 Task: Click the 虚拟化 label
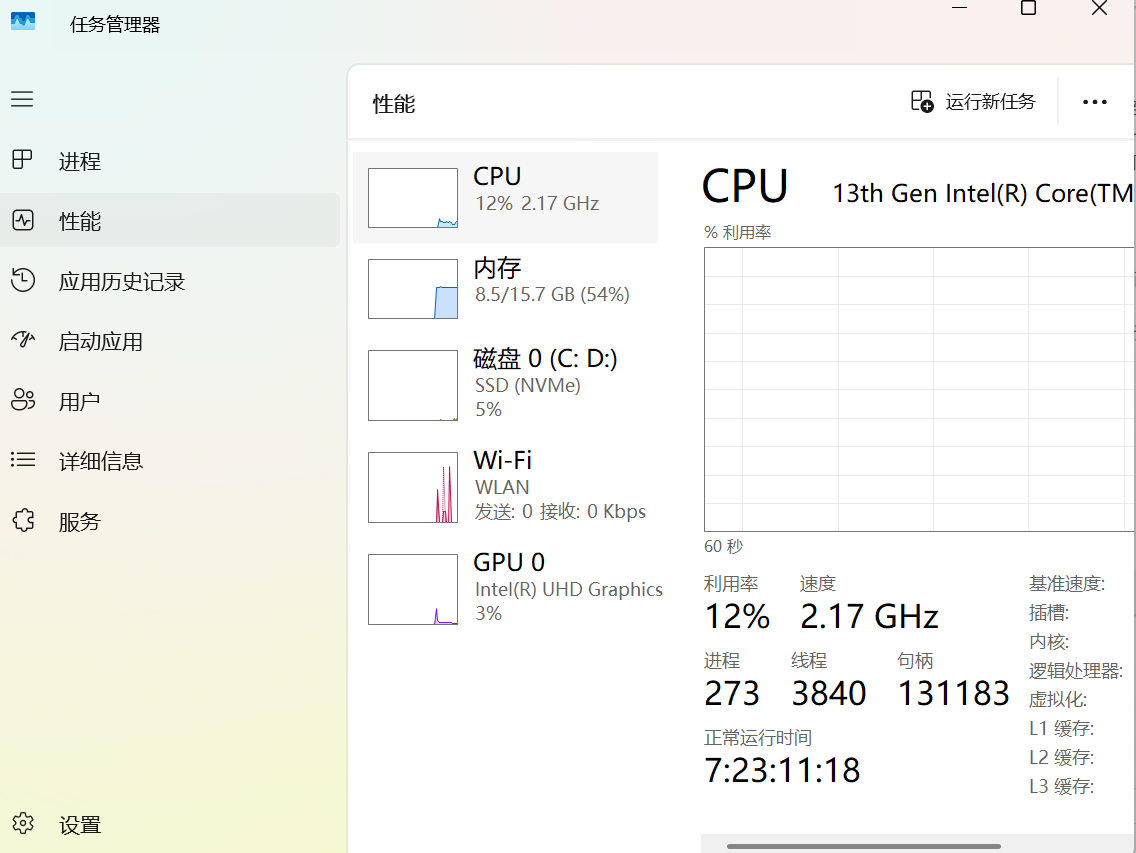pos(1058,700)
